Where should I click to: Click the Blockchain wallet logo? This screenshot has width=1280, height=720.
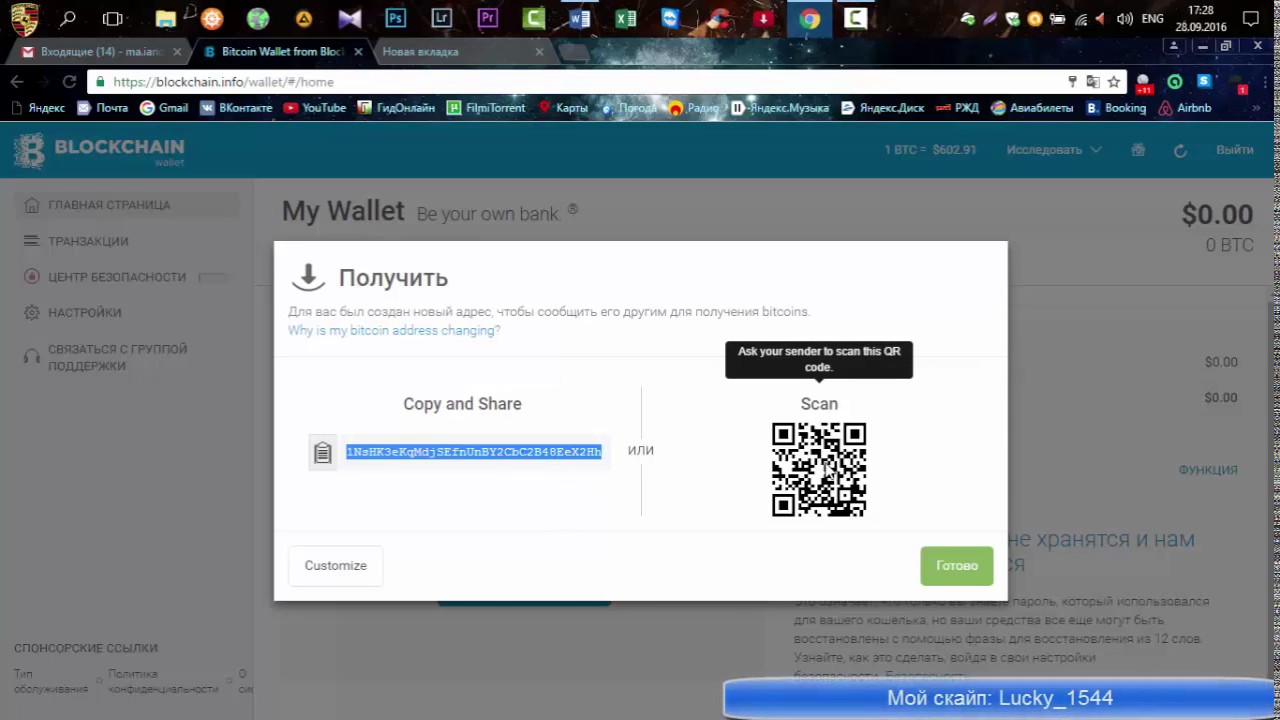99,150
